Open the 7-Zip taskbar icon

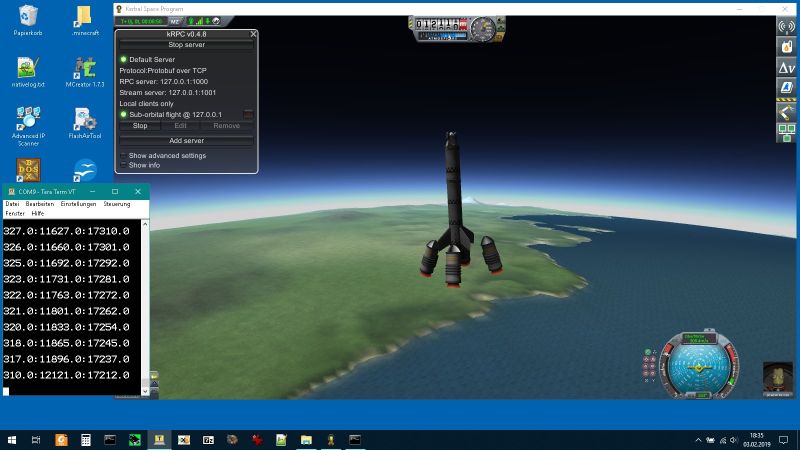208,440
